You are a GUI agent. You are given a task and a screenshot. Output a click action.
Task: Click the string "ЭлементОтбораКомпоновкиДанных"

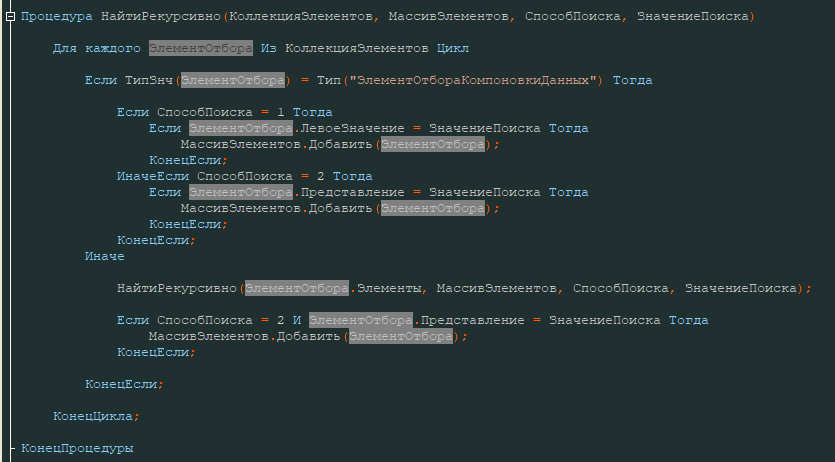tap(472, 80)
